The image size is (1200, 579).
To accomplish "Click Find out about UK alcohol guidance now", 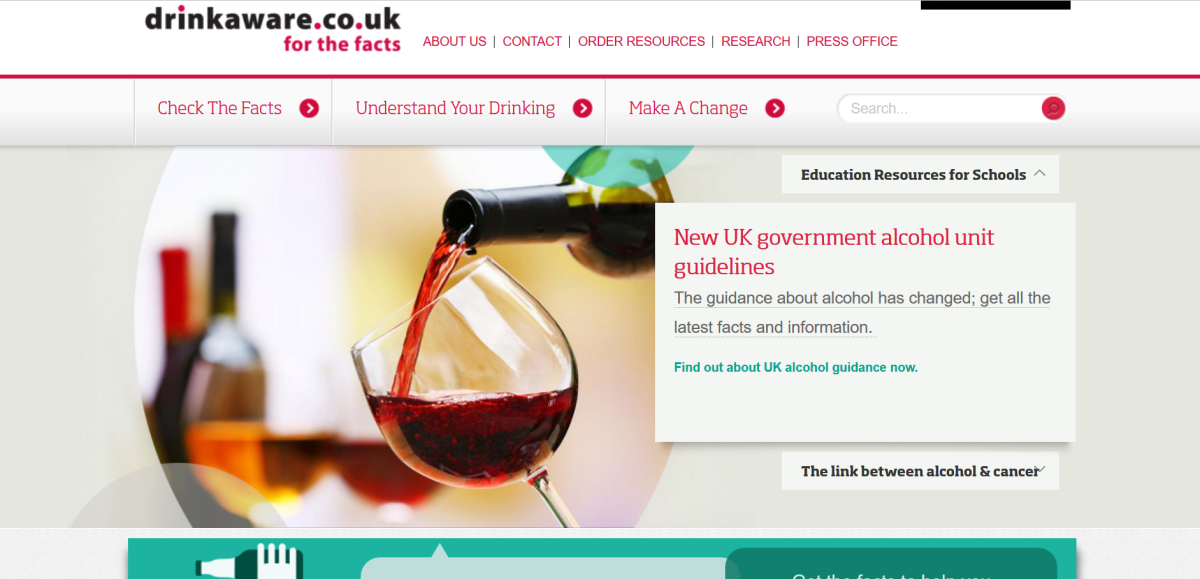I will [x=796, y=367].
